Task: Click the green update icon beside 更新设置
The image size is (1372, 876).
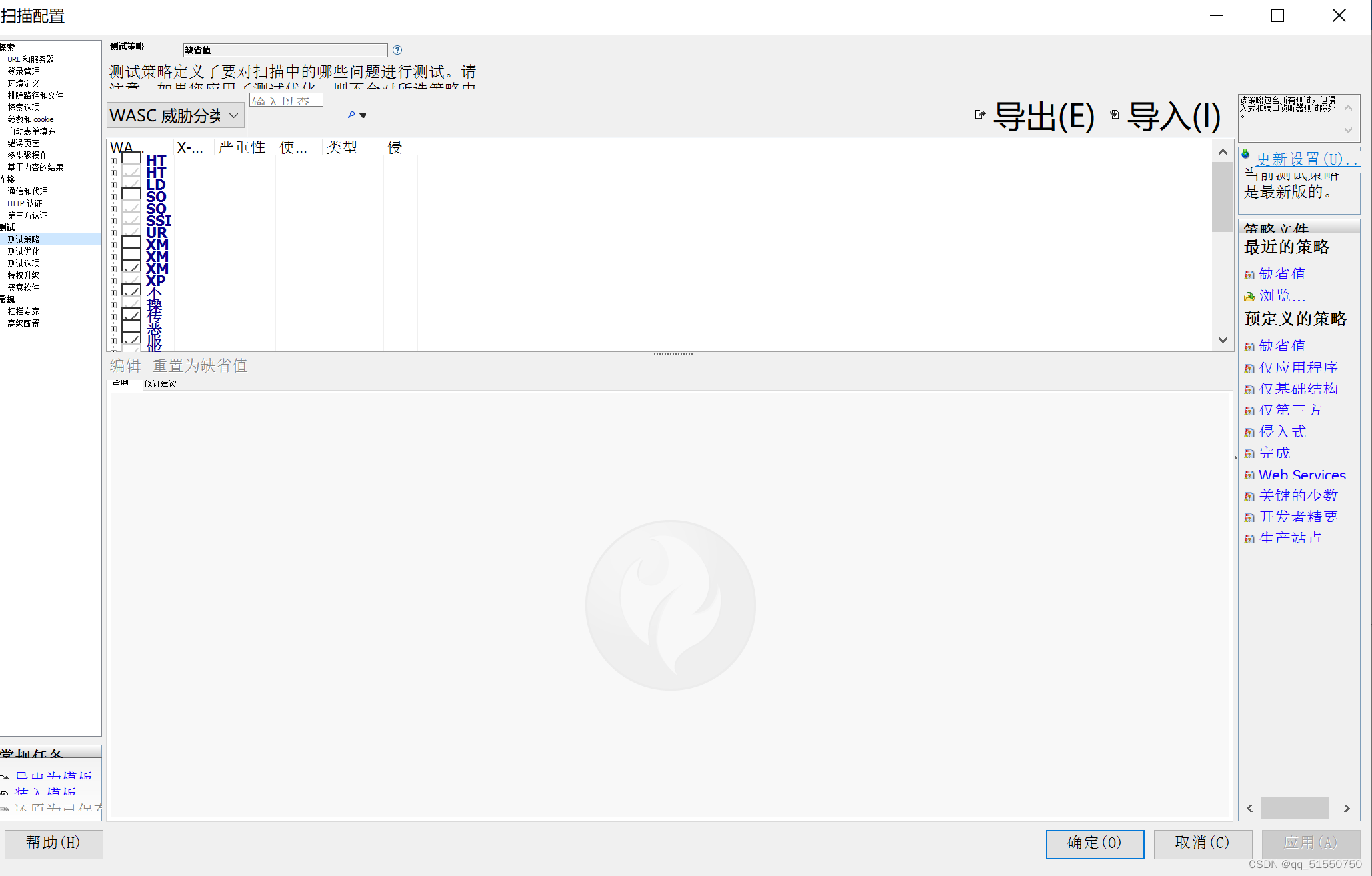Action: (x=1245, y=154)
